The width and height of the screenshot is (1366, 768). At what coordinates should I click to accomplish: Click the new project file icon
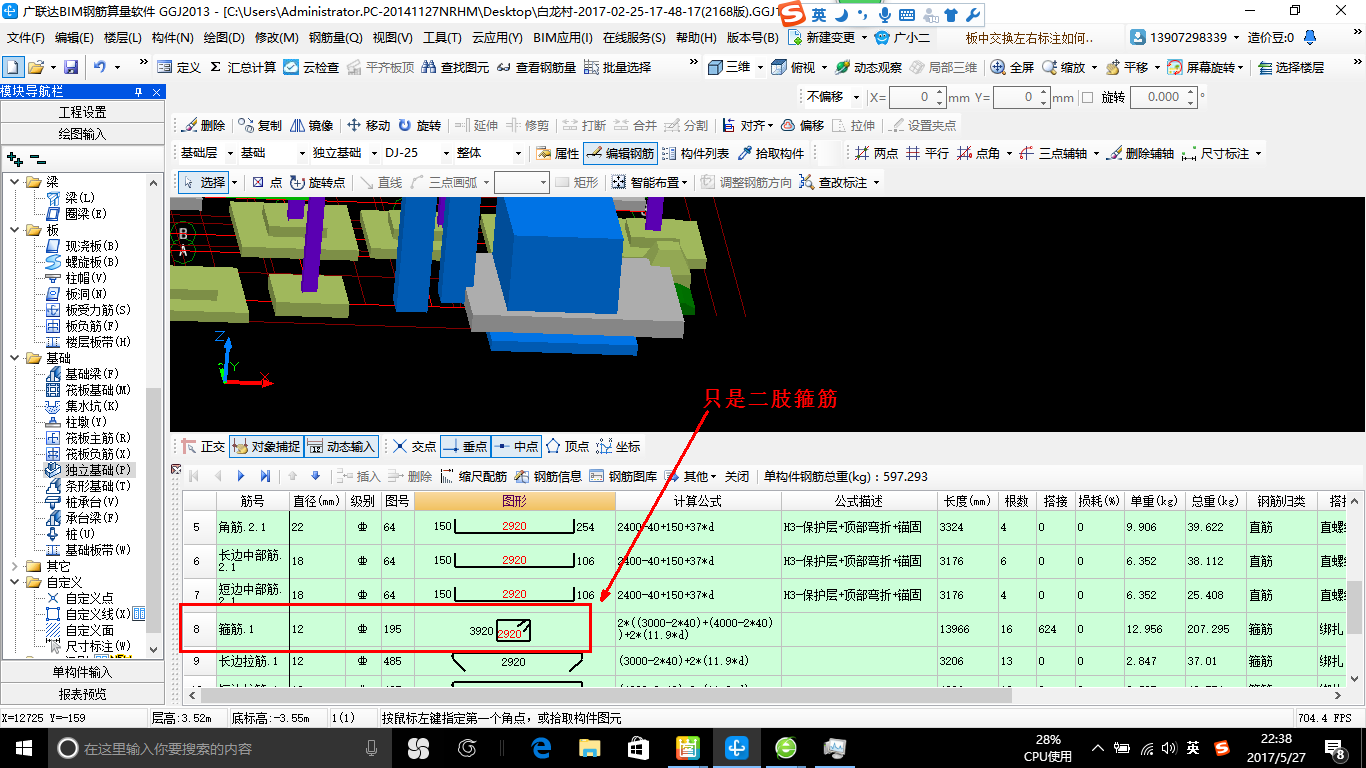(12, 67)
